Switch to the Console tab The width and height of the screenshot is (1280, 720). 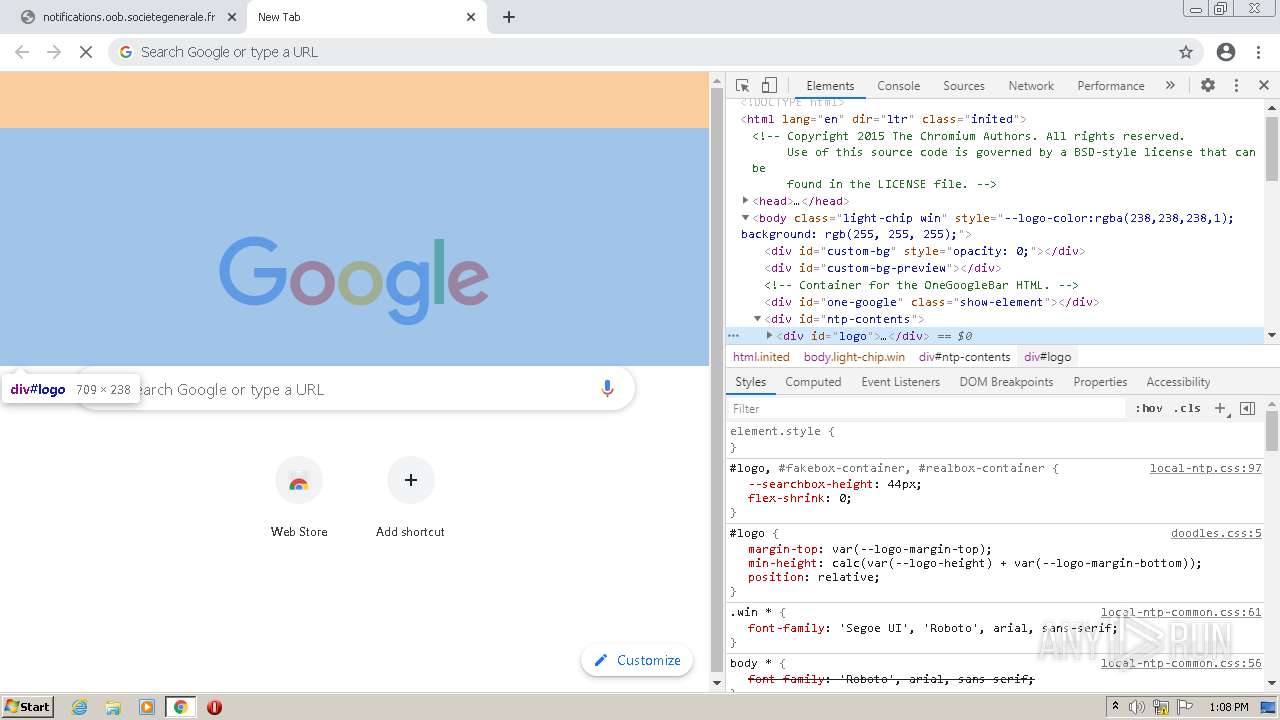[898, 86]
